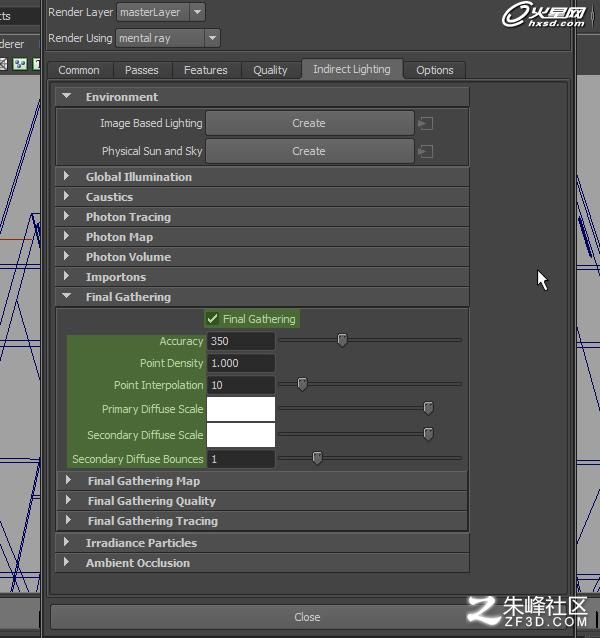This screenshot has width=600, height=638.
Task: Click the Point Interpolation value field
Action: click(x=241, y=385)
